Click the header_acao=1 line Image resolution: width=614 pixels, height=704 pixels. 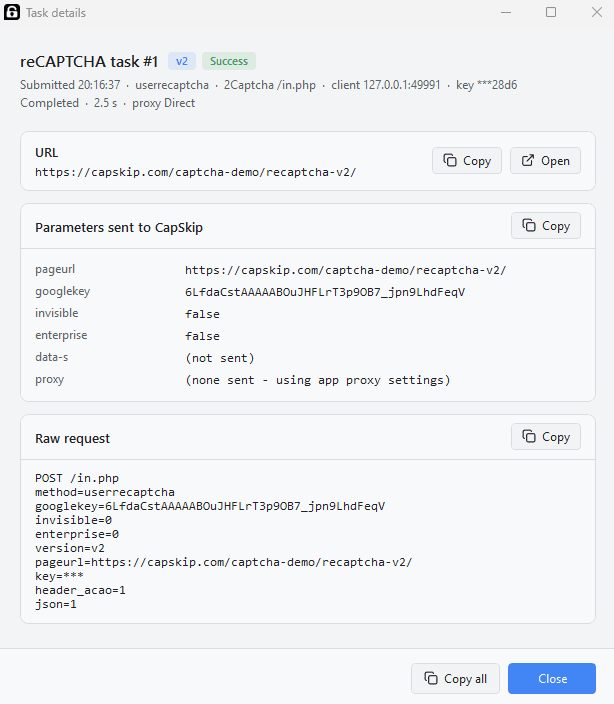point(80,590)
